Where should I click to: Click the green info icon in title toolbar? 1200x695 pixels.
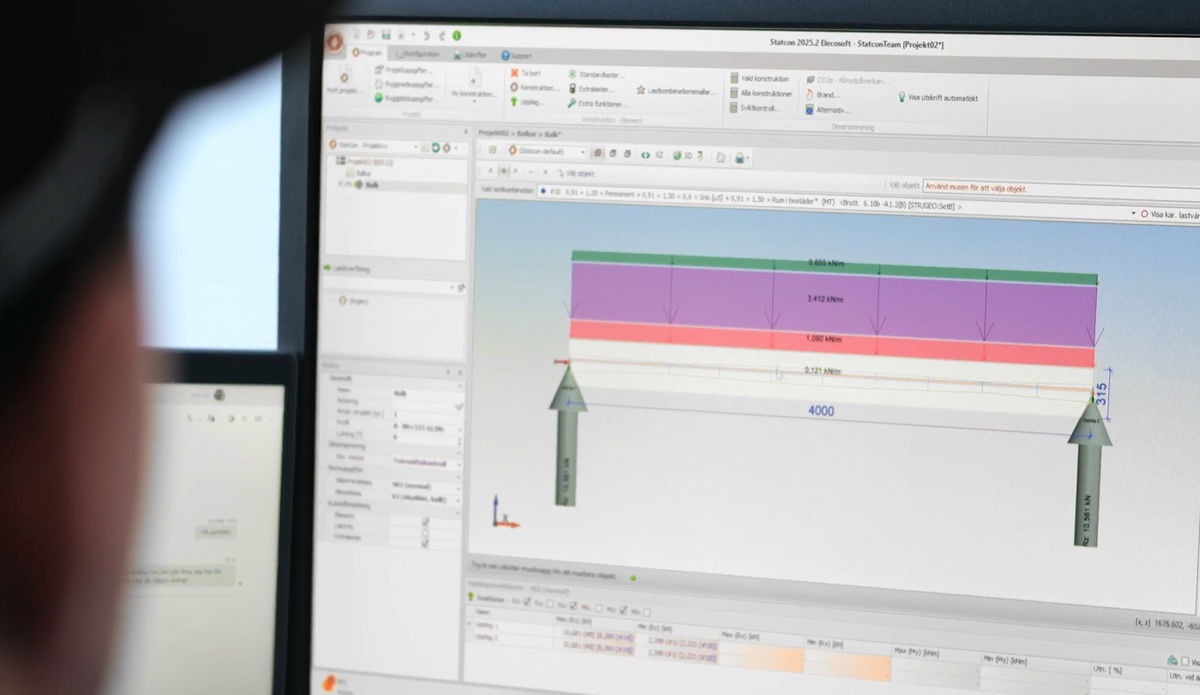click(x=457, y=35)
